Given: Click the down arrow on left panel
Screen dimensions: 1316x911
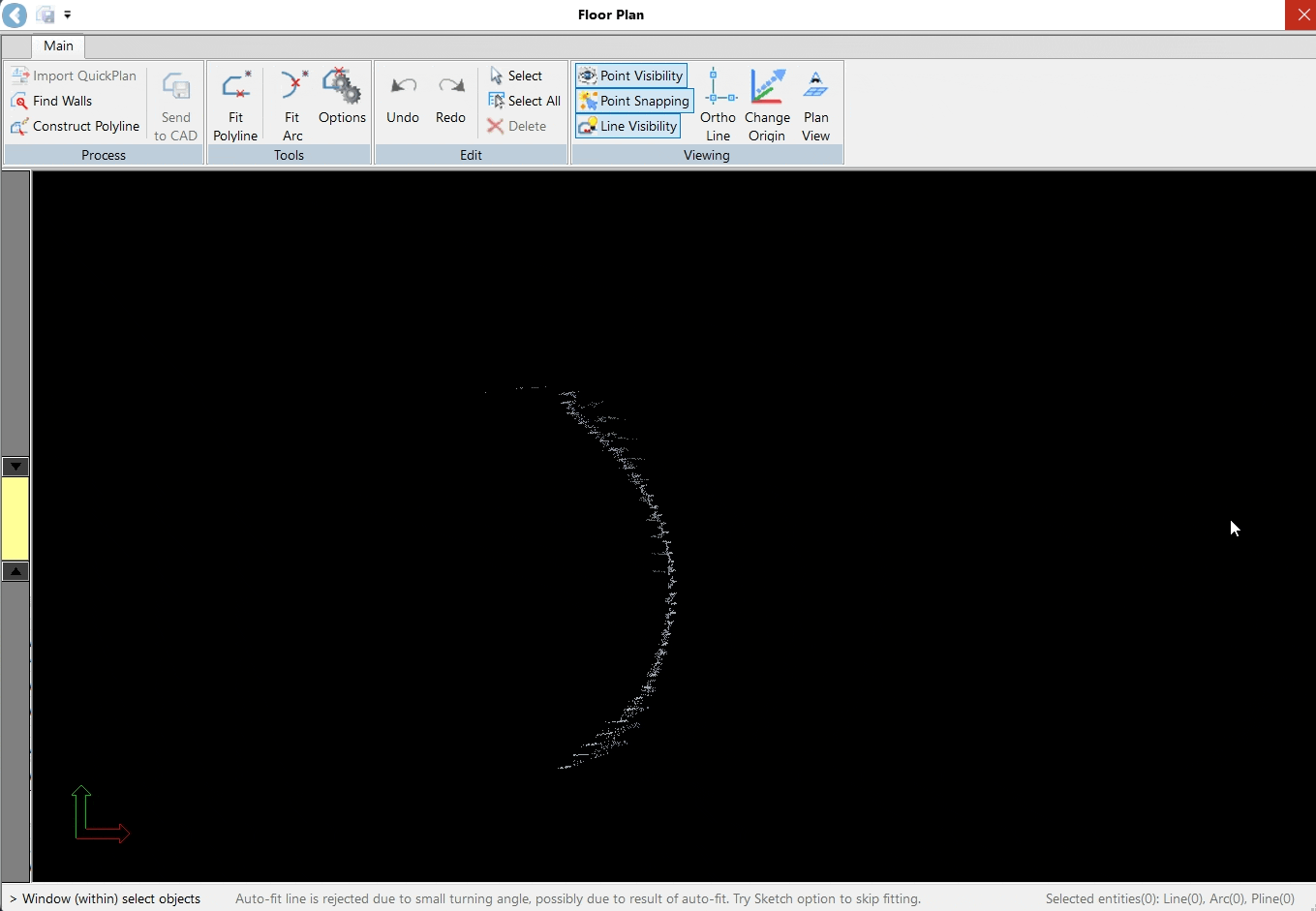Looking at the screenshot, I should click(15, 467).
